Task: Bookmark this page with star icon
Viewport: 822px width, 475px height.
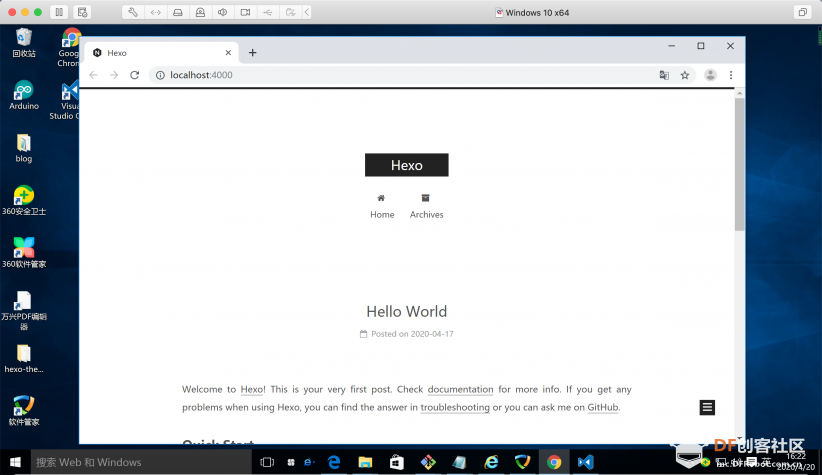Action: (685, 75)
